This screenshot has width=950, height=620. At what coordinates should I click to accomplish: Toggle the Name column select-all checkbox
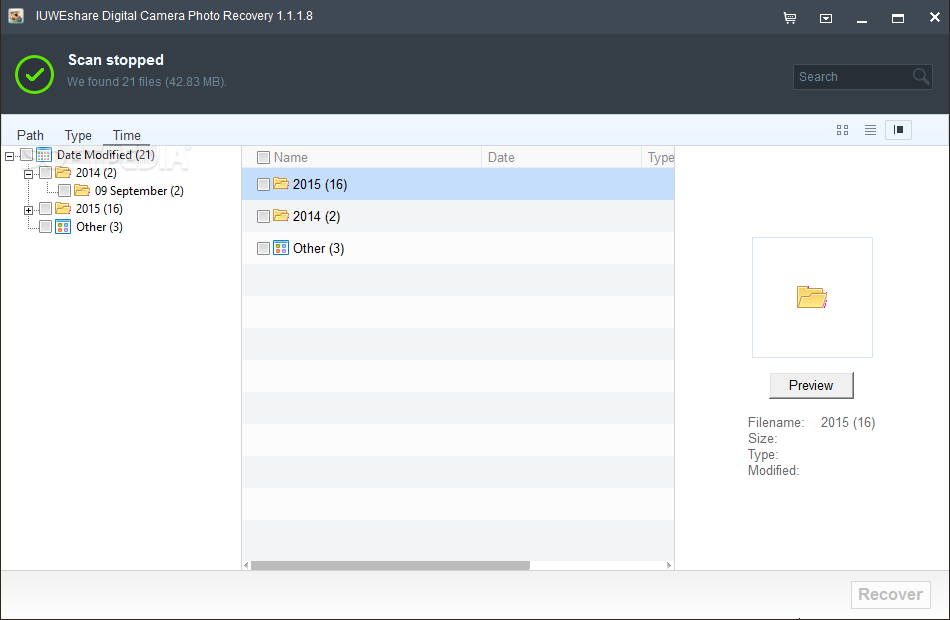pos(263,158)
